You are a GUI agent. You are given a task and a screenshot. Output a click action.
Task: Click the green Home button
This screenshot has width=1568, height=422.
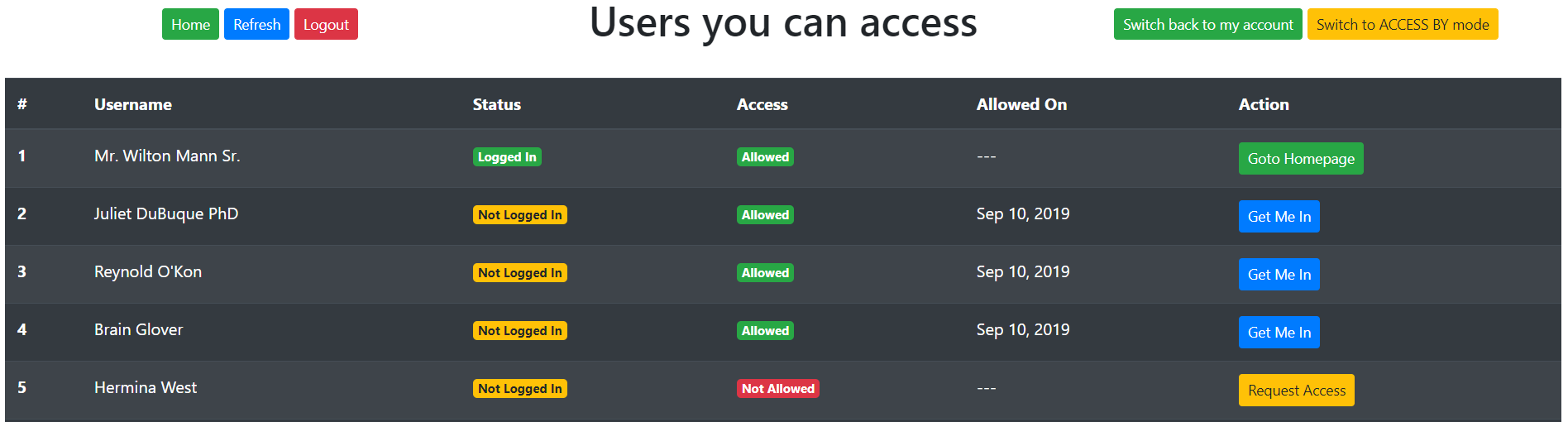(x=190, y=24)
